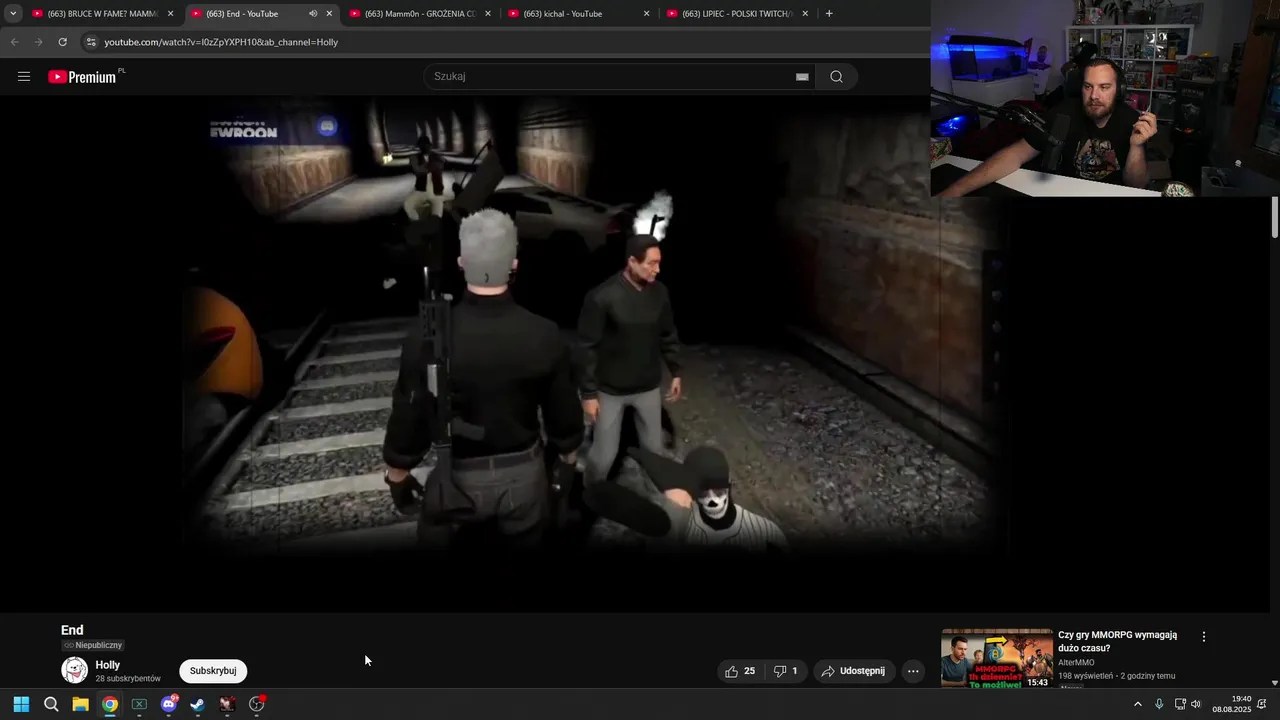Image resolution: width=1280 pixels, height=720 pixels.
Task: Click the microphone tray icon
Action: pyautogui.click(x=1159, y=704)
